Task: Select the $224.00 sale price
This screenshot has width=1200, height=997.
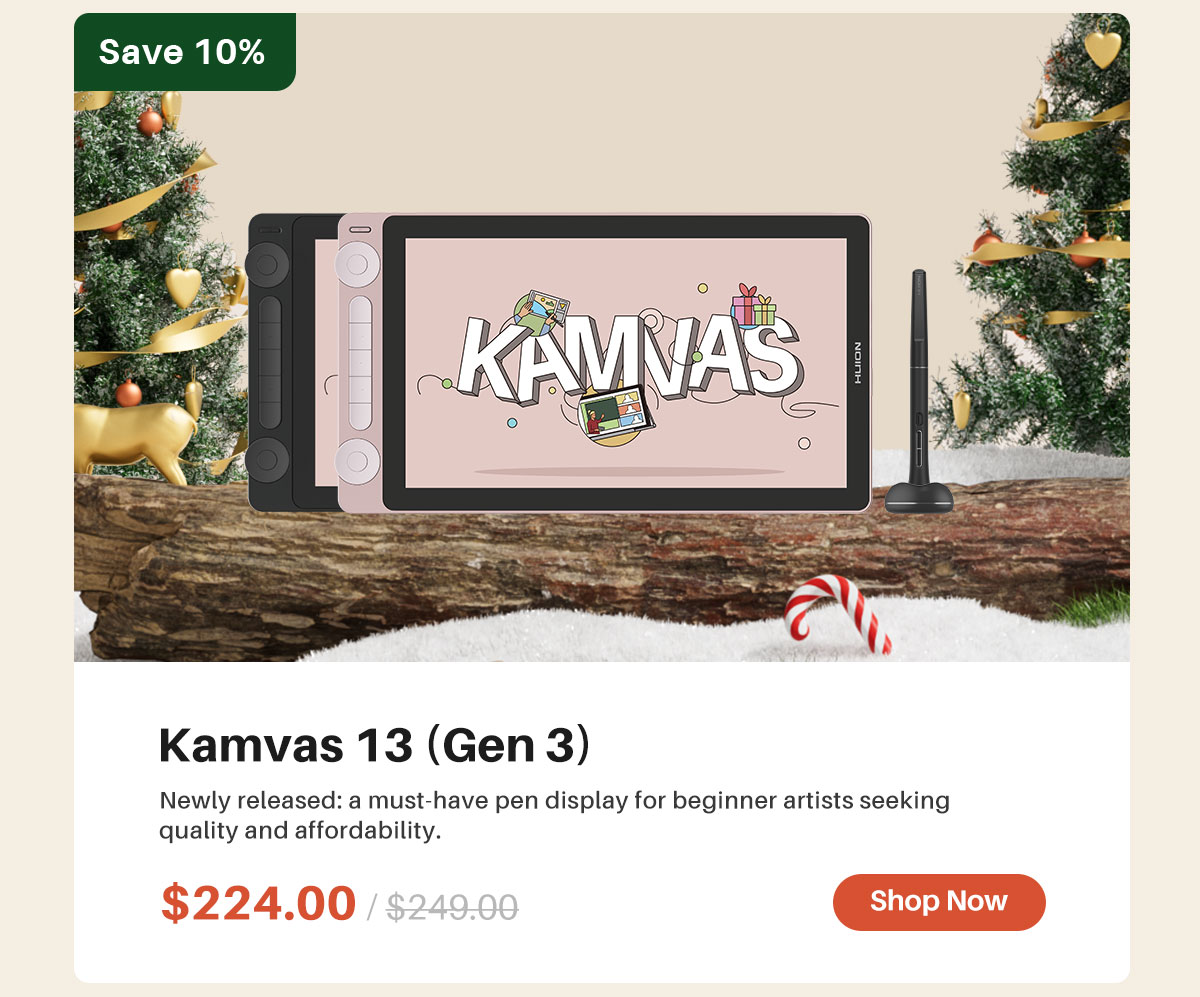Action: coord(258,903)
